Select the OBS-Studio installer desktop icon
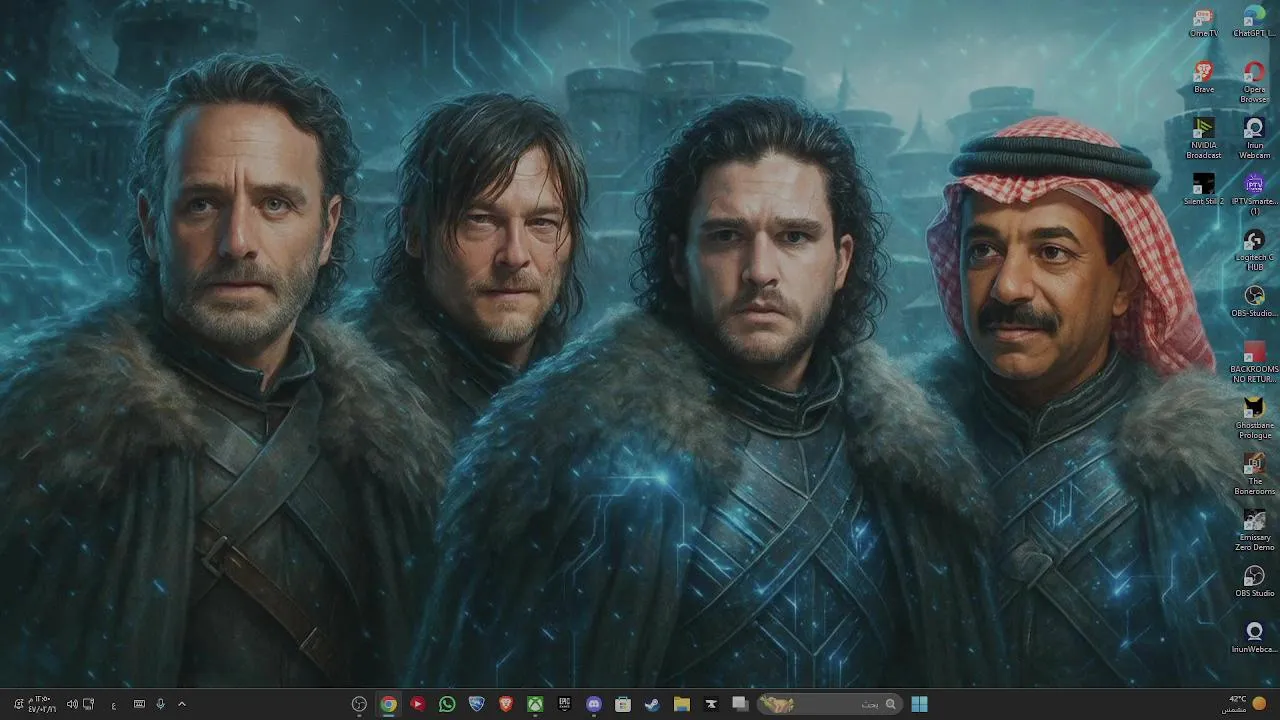 coord(1254,302)
